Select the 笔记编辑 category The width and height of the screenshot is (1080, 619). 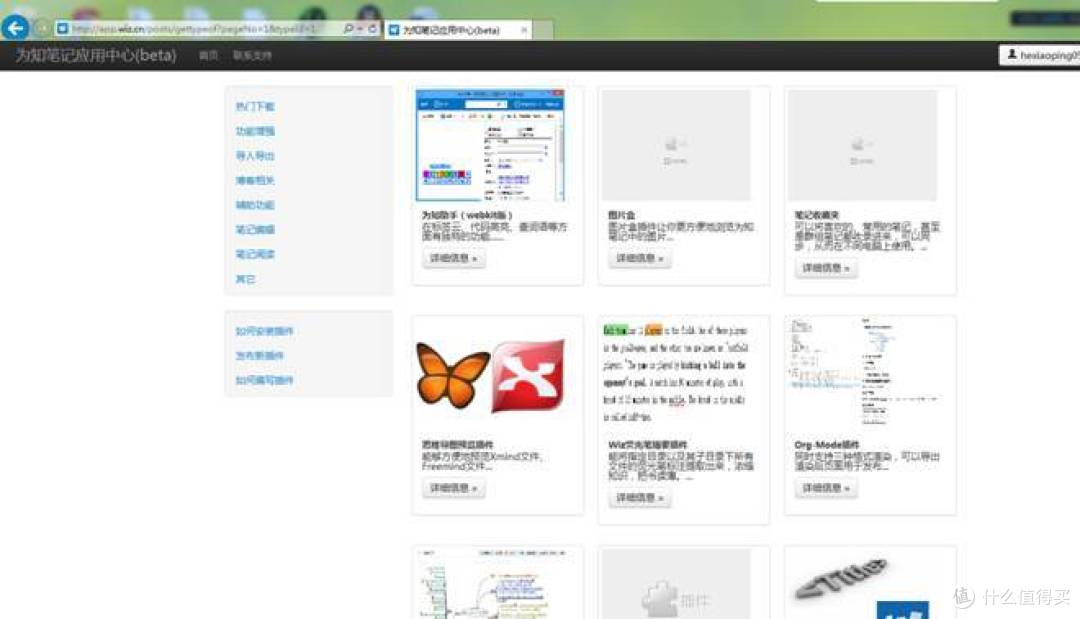(255, 230)
